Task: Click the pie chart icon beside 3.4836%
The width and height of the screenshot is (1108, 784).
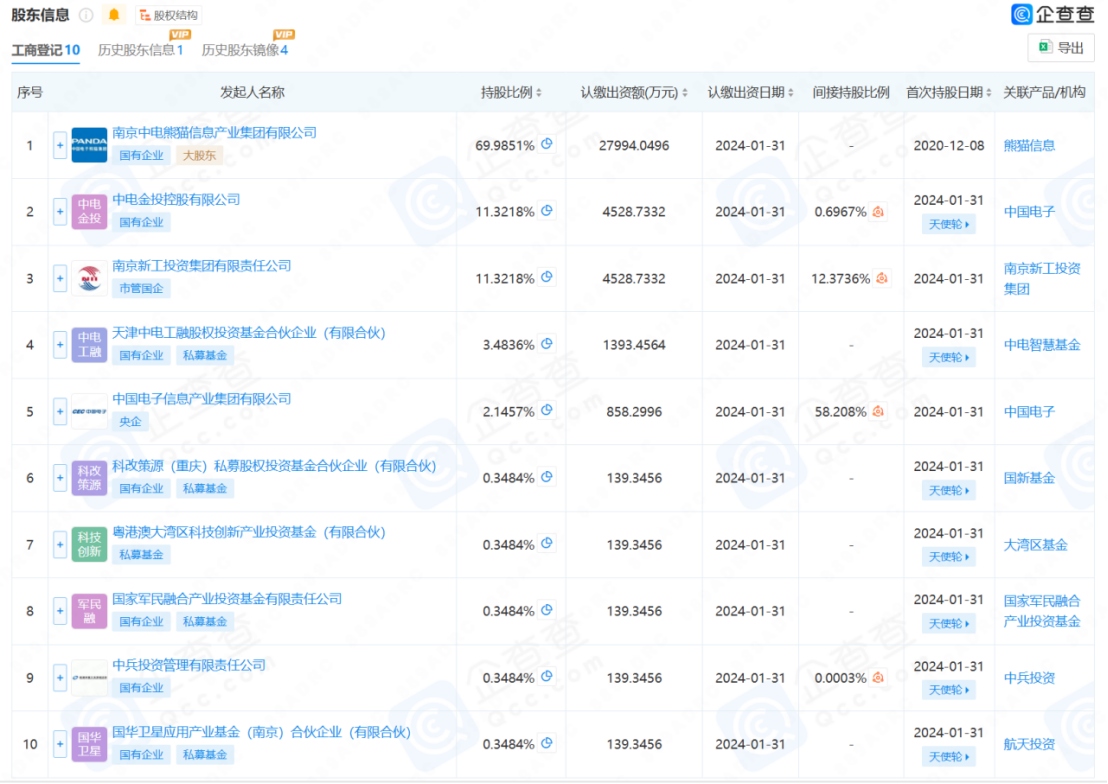Action: tap(547, 344)
